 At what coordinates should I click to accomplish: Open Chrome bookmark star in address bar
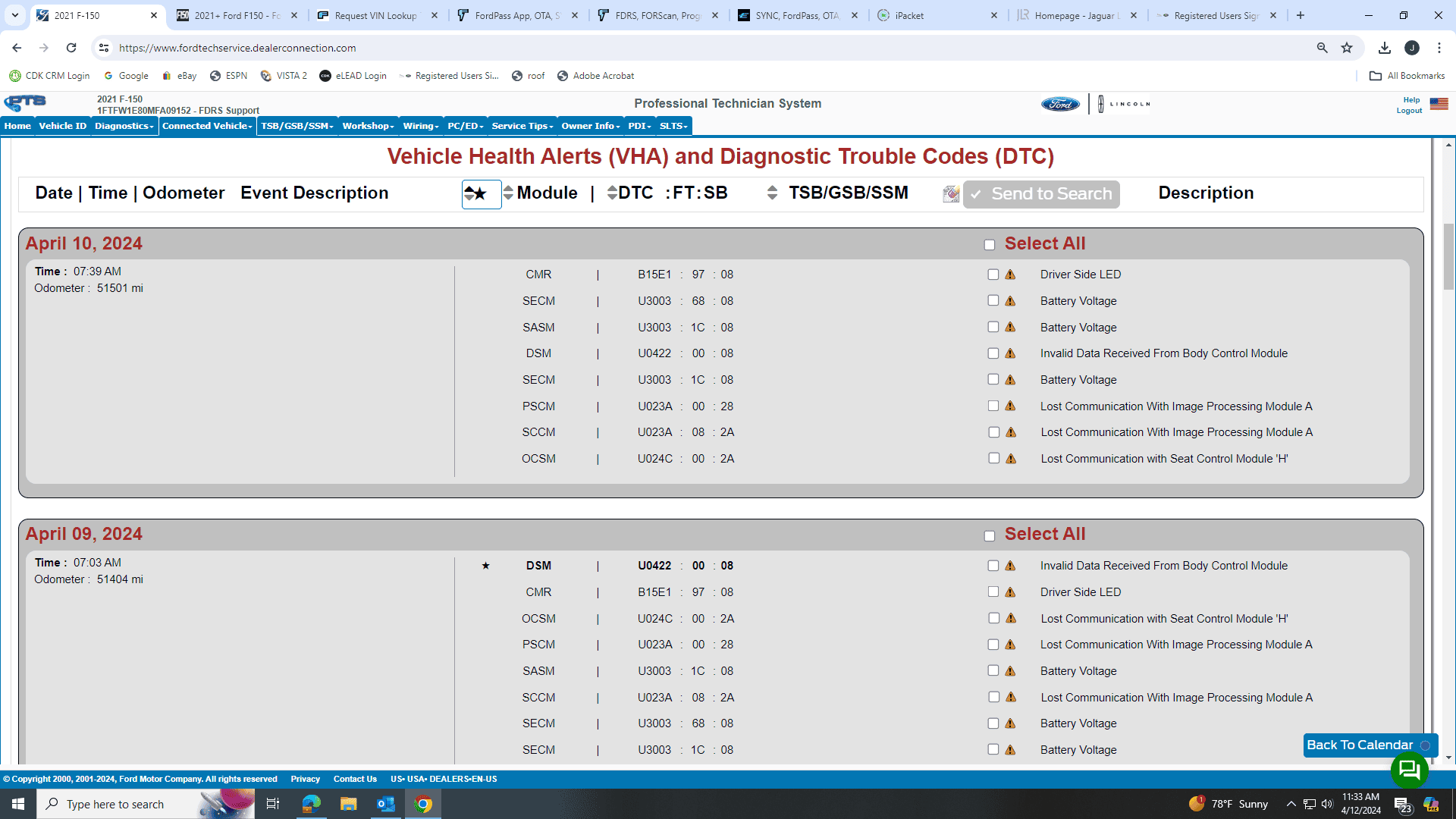point(1348,48)
